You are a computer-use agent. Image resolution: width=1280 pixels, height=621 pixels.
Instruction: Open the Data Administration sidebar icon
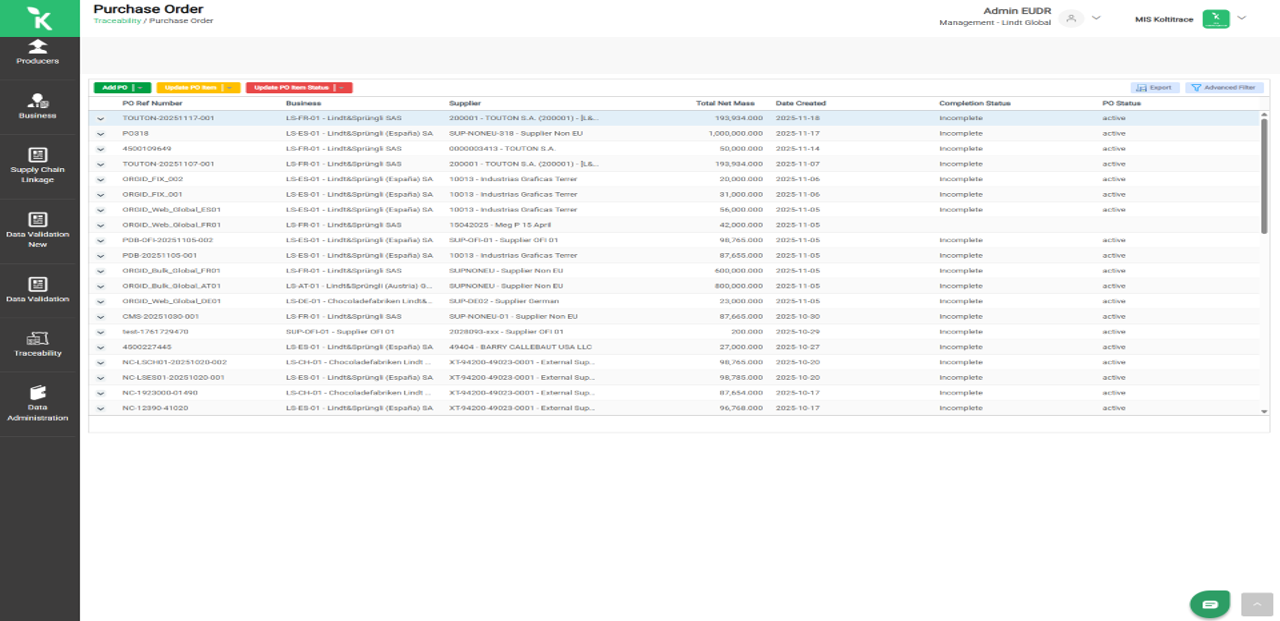coord(38,392)
